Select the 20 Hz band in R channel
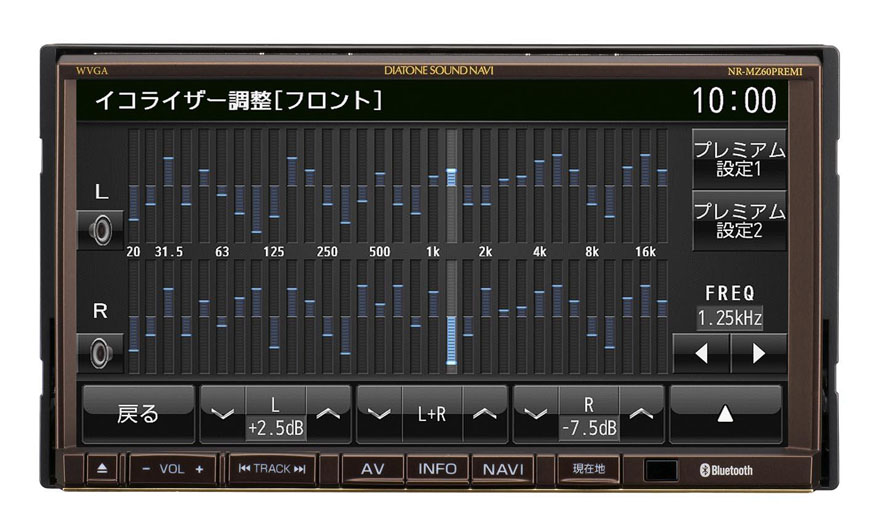The image size is (880, 527). [x=134, y=316]
